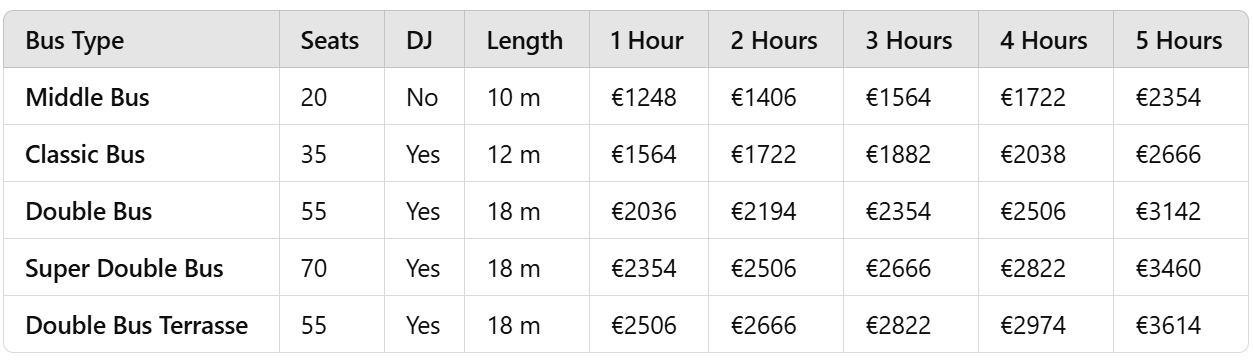Click the €3614 price cell
The height and width of the screenshot is (362, 1253).
click(x=1168, y=326)
